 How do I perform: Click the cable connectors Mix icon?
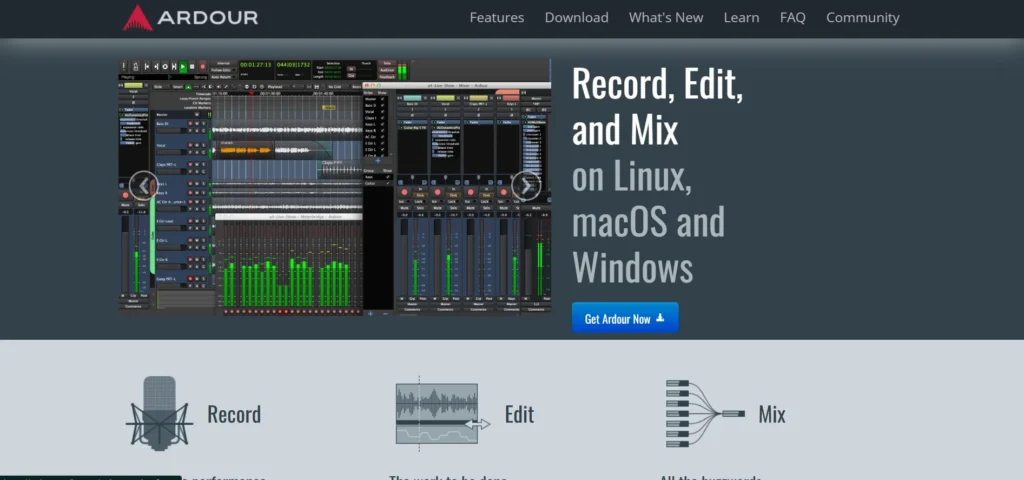705,413
